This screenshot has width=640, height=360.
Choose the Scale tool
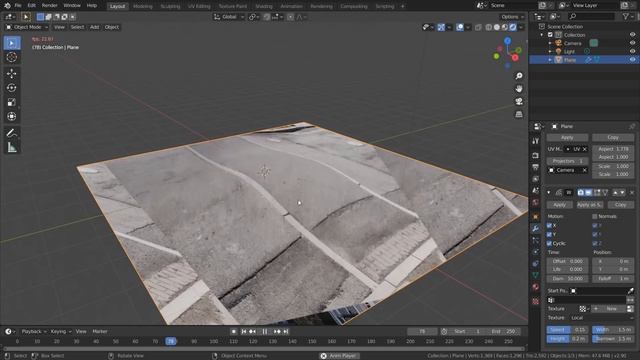coord(12,102)
